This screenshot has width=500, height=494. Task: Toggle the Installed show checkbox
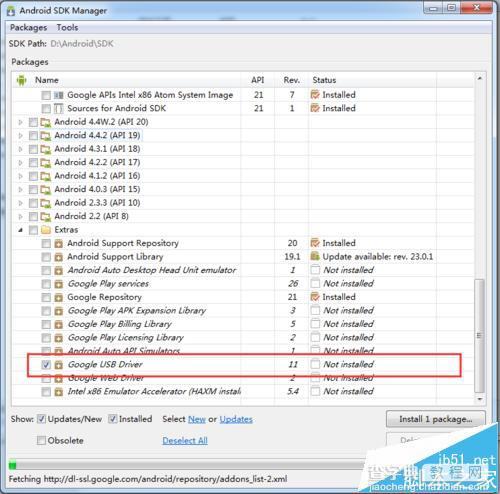[x=113, y=419]
